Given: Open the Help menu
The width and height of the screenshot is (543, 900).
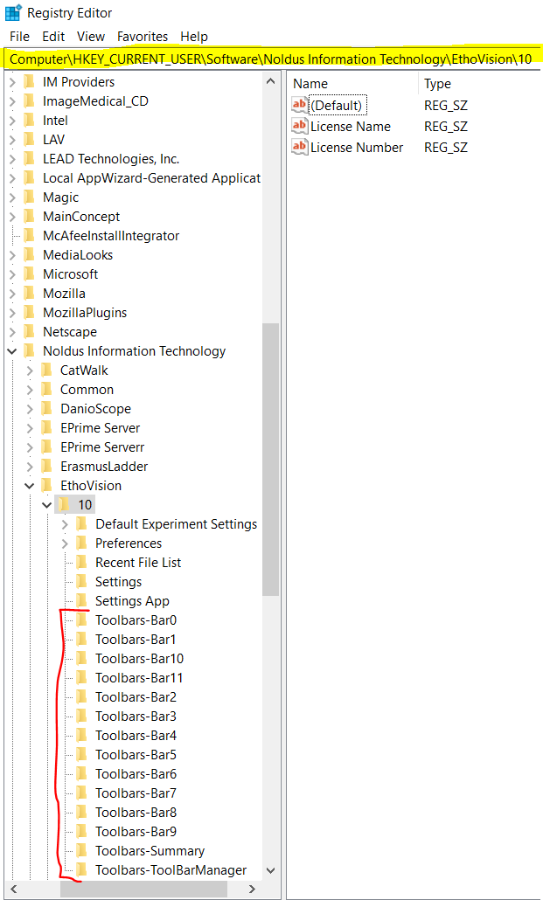Looking at the screenshot, I should coord(194,37).
